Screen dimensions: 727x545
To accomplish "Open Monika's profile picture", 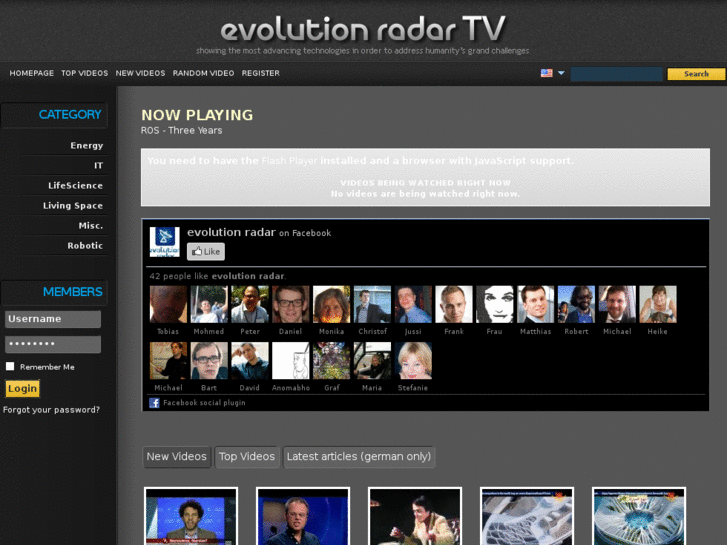I will coord(332,304).
